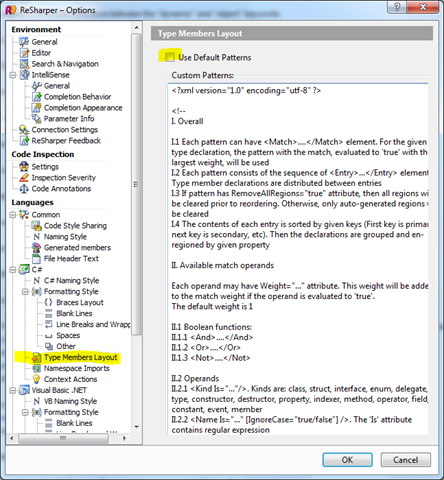Click the IntelliSense General icon
The image size is (444, 480).
pyautogui.click(x=36, y=86)
